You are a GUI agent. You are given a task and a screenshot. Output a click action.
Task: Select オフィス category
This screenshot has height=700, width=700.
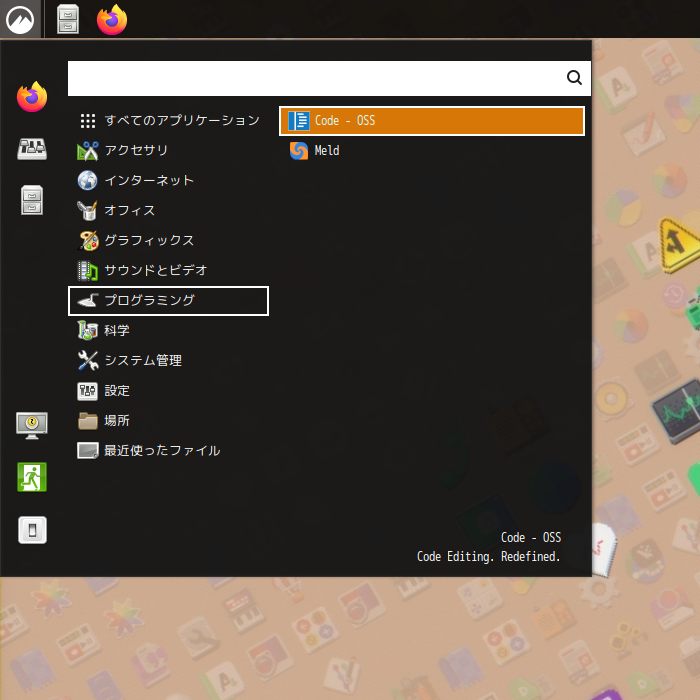(x=168, y=210)
